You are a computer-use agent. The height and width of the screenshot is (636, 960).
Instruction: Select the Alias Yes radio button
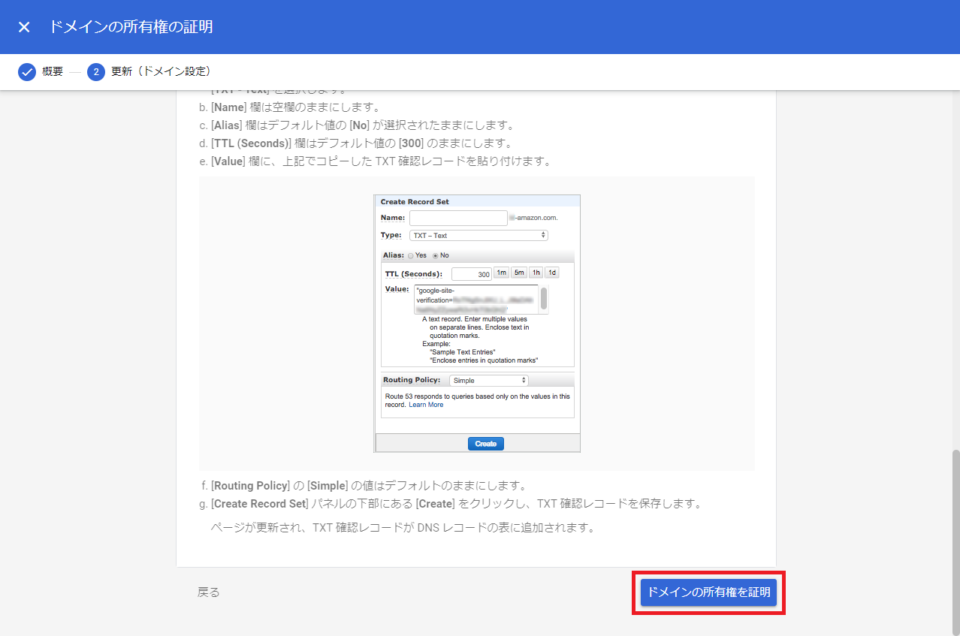410,256
